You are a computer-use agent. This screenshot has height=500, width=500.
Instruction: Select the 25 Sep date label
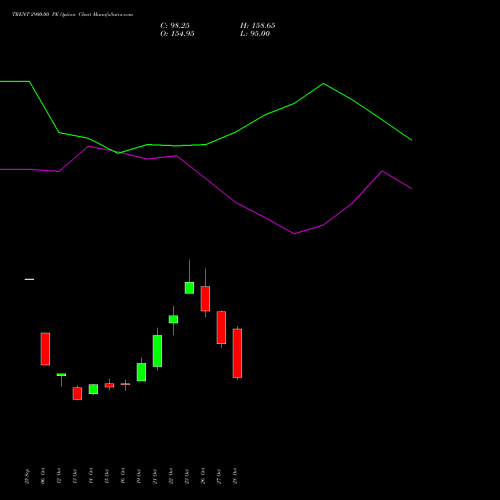coord(27,476)
